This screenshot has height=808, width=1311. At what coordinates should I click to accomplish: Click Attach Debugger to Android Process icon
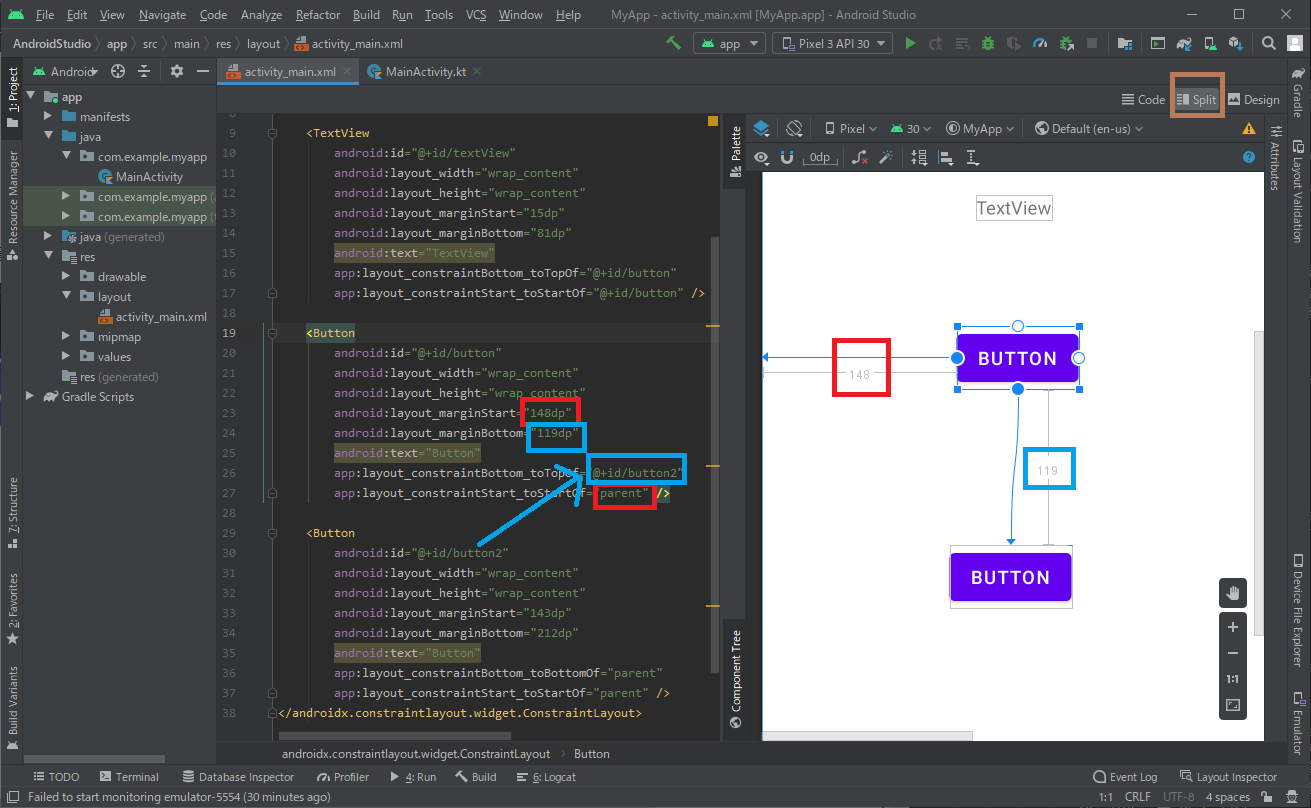pyautogui.click(x=1066, y=43)
